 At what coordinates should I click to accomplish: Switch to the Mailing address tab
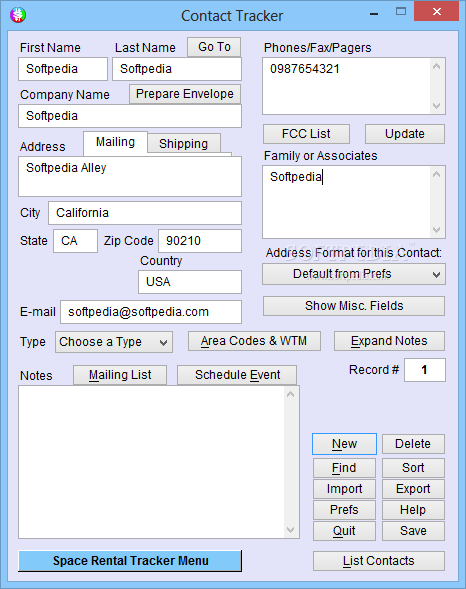point(115,143)
